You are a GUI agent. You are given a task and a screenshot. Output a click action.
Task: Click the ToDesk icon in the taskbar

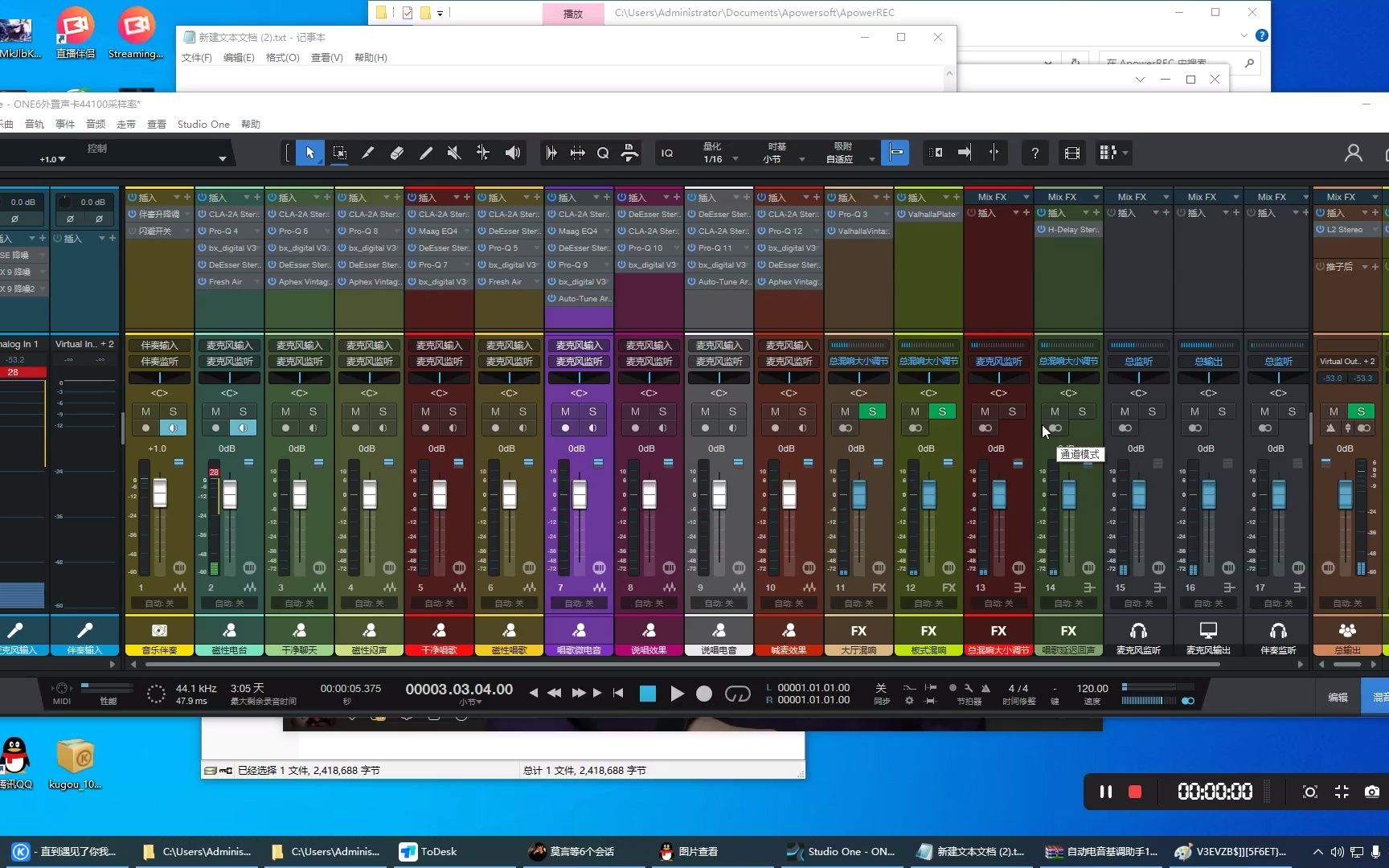(408, 851)
